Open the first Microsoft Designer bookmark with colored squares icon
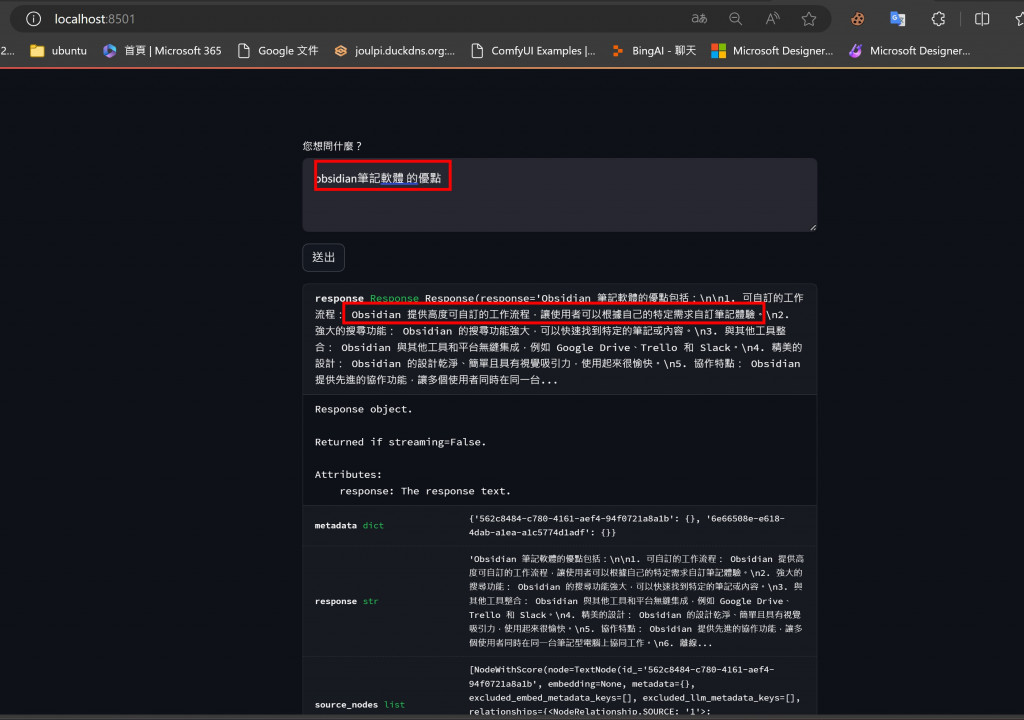1024x720 pixels. point(772,50)
